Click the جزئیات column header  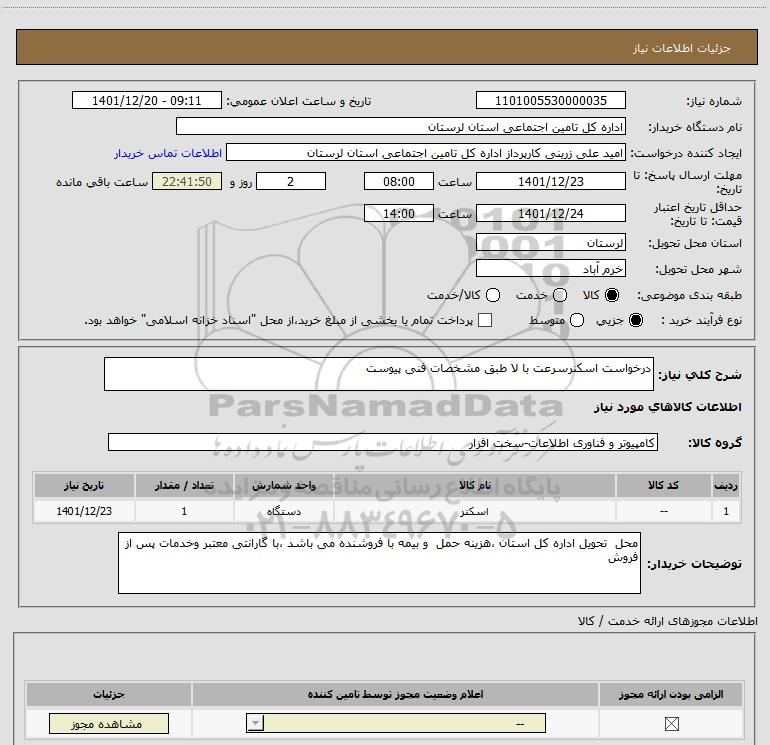(109, 694)
